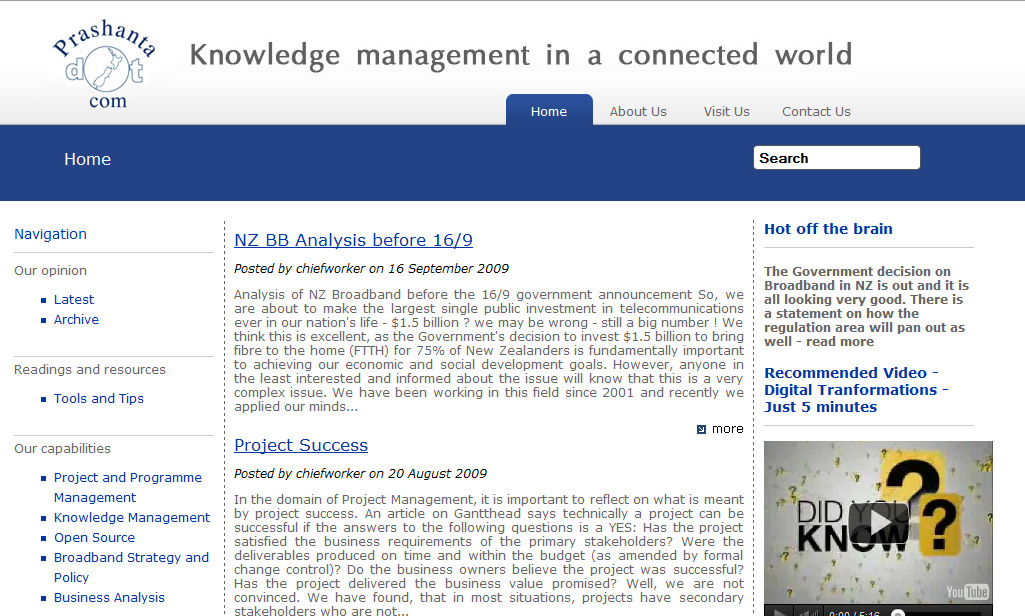Click the video seek bar handle
This screenshot has width=1025, height=616.
(x=897, y=613)
